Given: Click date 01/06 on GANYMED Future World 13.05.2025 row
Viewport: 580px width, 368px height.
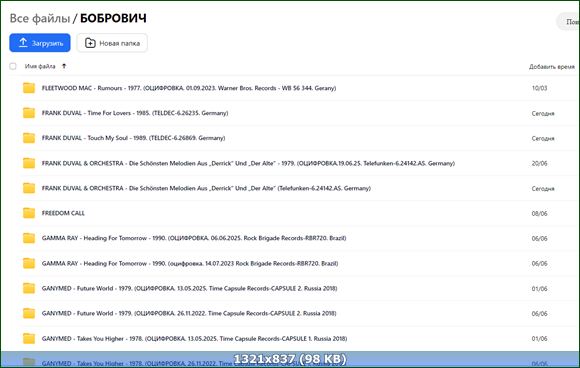Looking at the screenshot, I should pos(539,288).
